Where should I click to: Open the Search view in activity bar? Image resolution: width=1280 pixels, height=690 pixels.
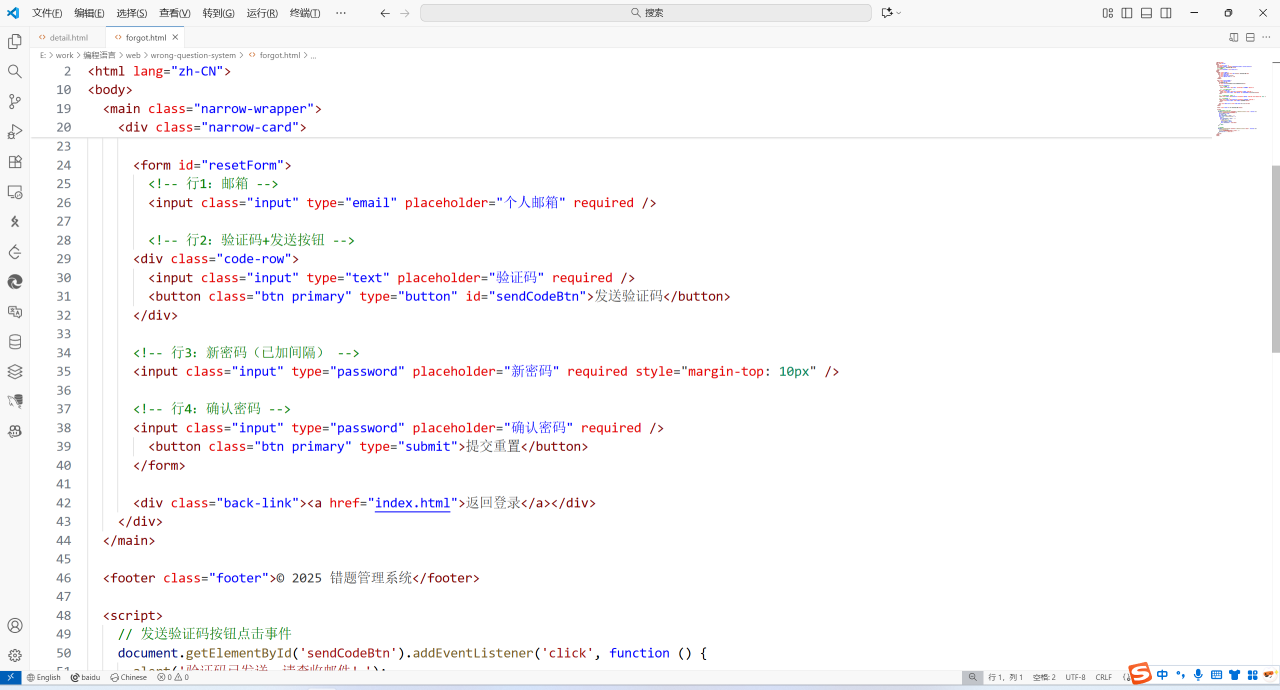[15, 72]
